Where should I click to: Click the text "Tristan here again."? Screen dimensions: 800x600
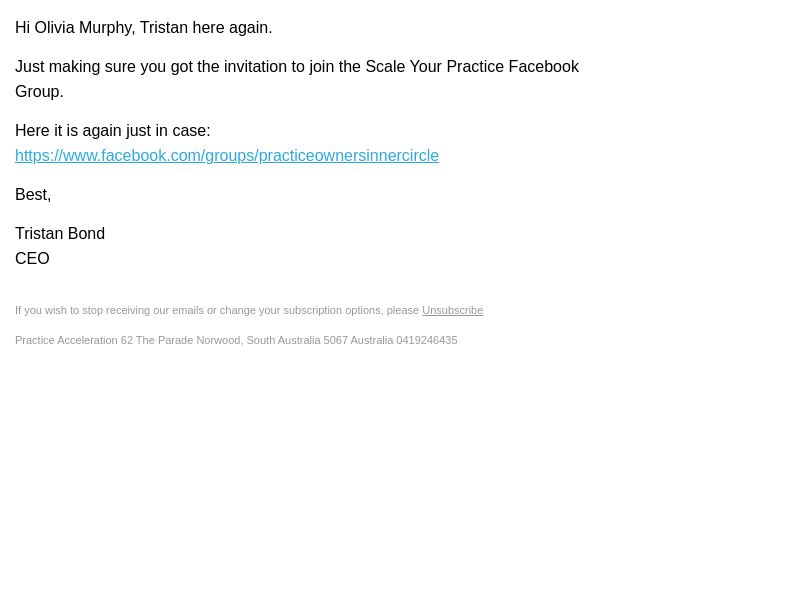pos(206,28)
